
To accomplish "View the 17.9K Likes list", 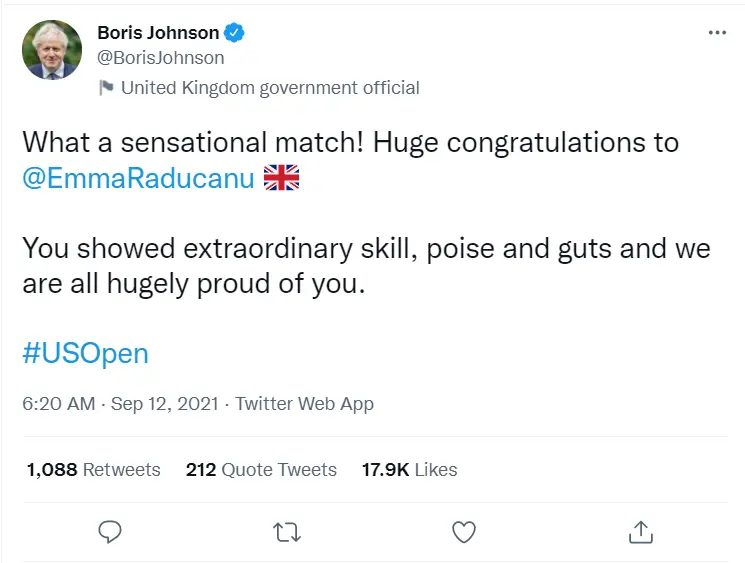I will tap(408, 469).
